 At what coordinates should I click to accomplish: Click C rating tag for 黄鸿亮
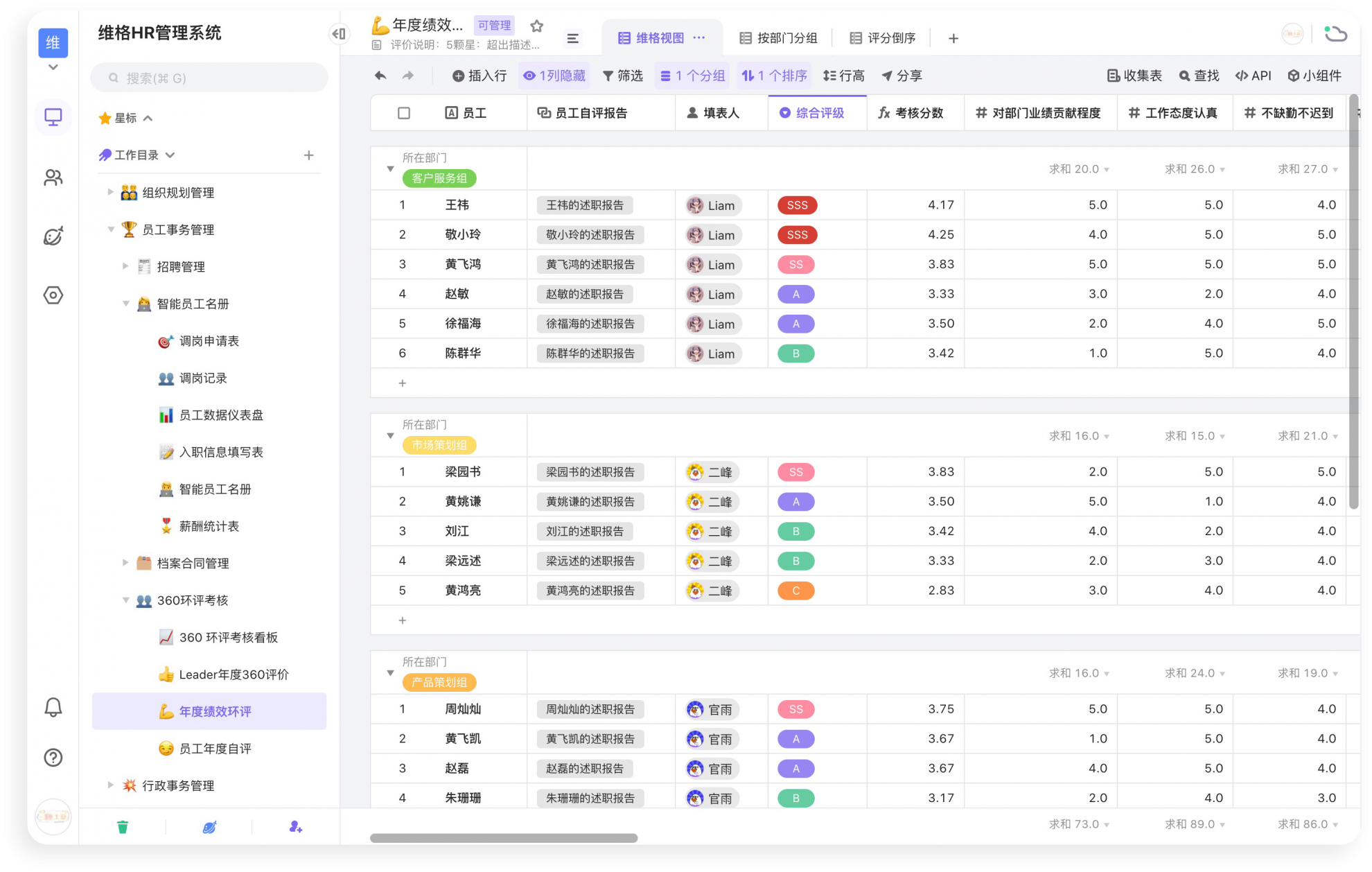click(x=795, y=591)
